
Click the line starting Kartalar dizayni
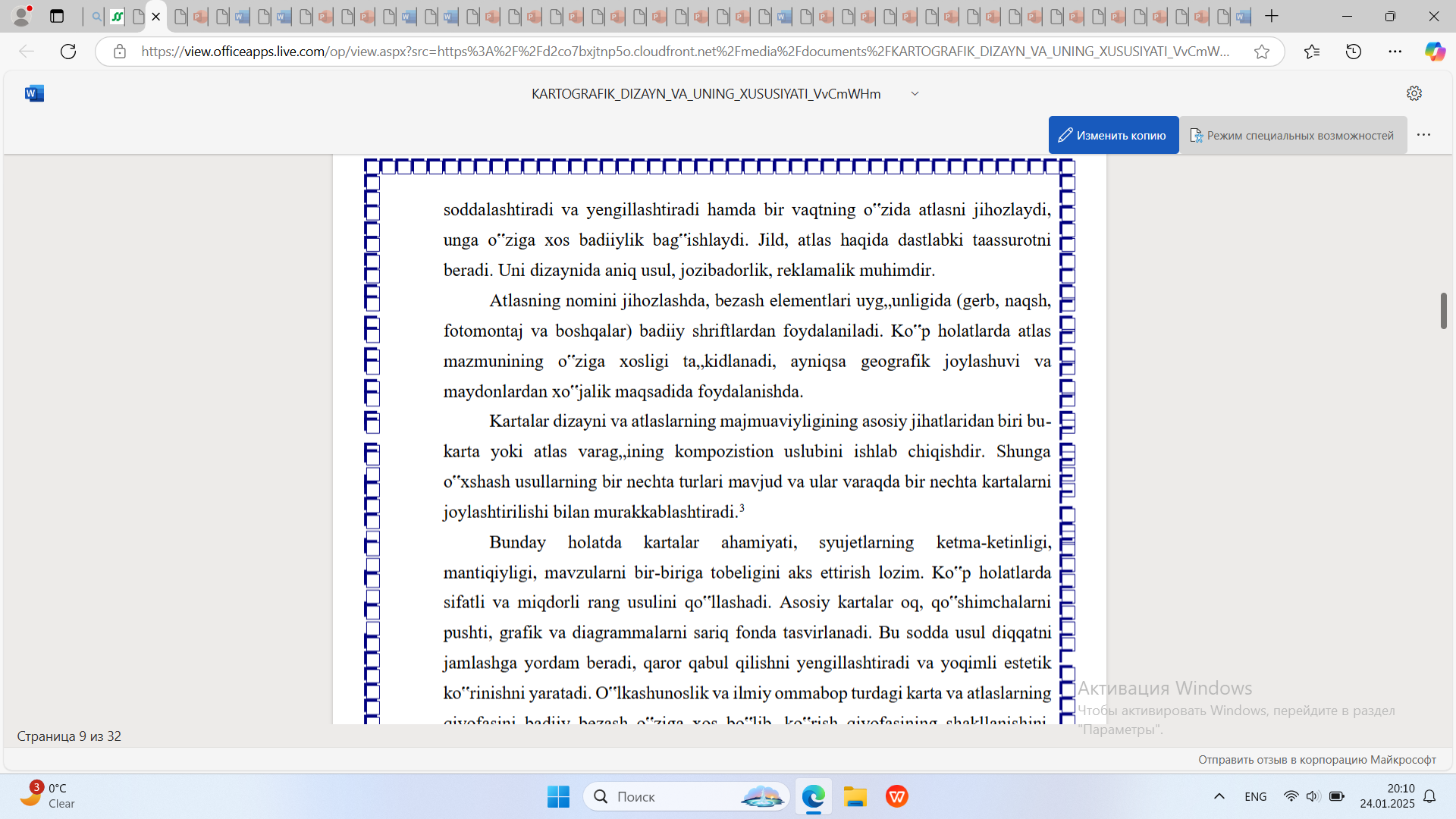[x=770, y=421]
